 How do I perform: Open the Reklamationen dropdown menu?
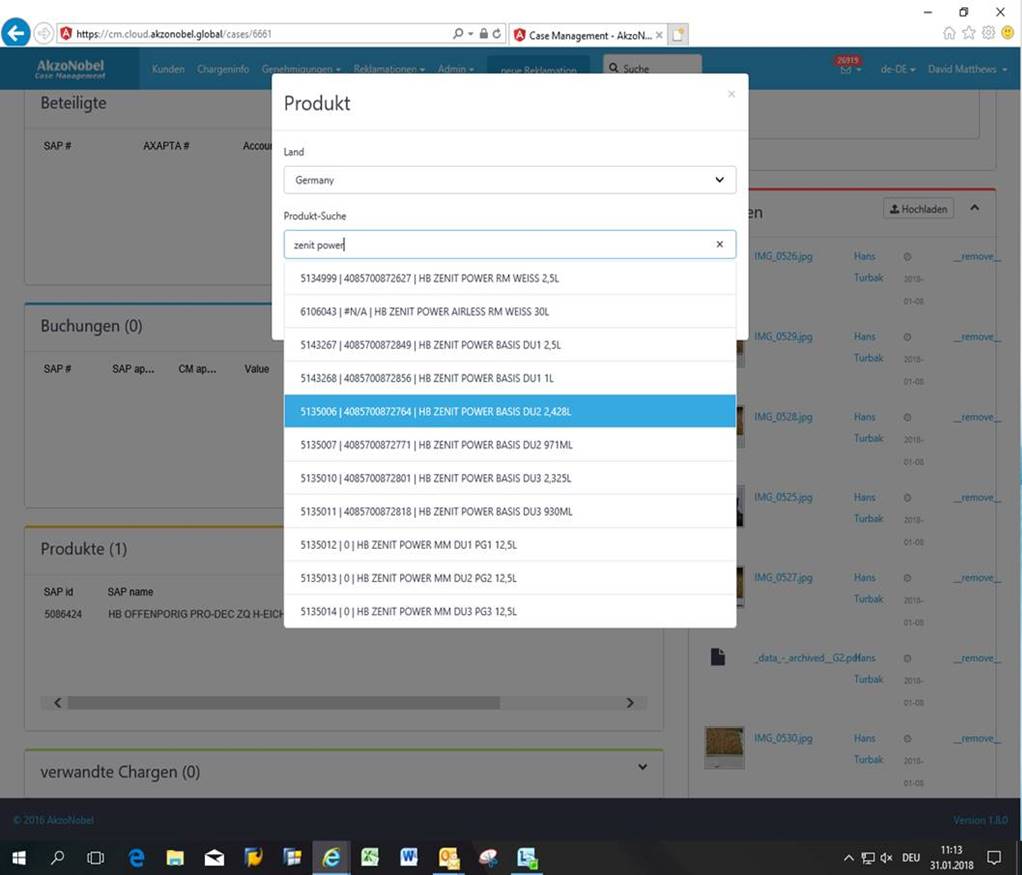(389, 69)
